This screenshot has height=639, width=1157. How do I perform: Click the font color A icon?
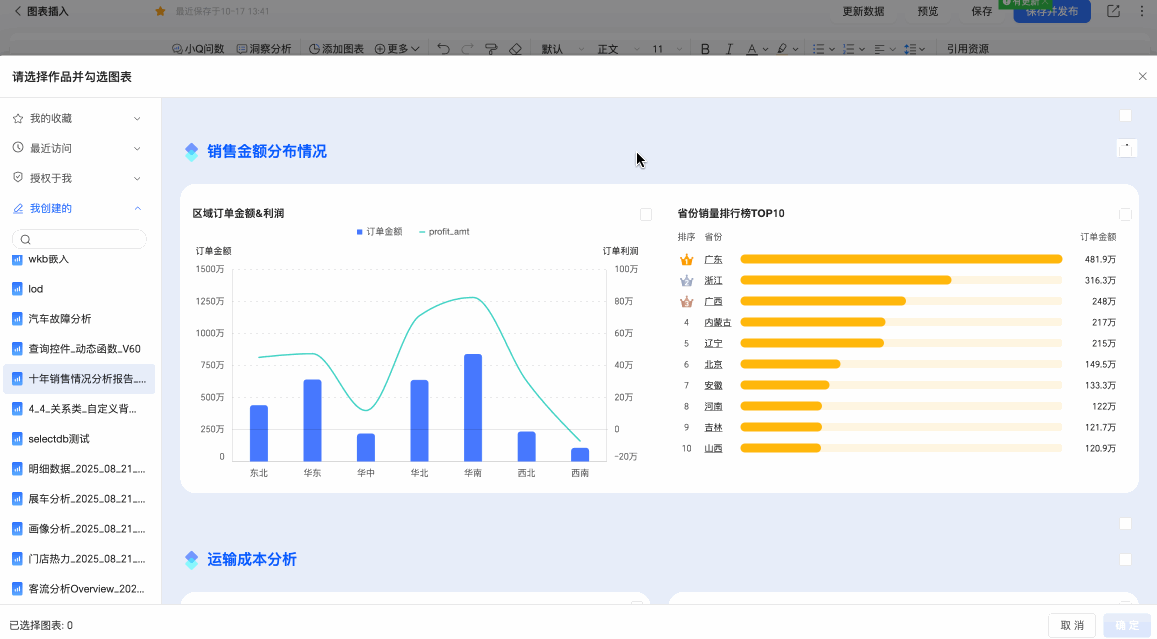tap(752, 49)
